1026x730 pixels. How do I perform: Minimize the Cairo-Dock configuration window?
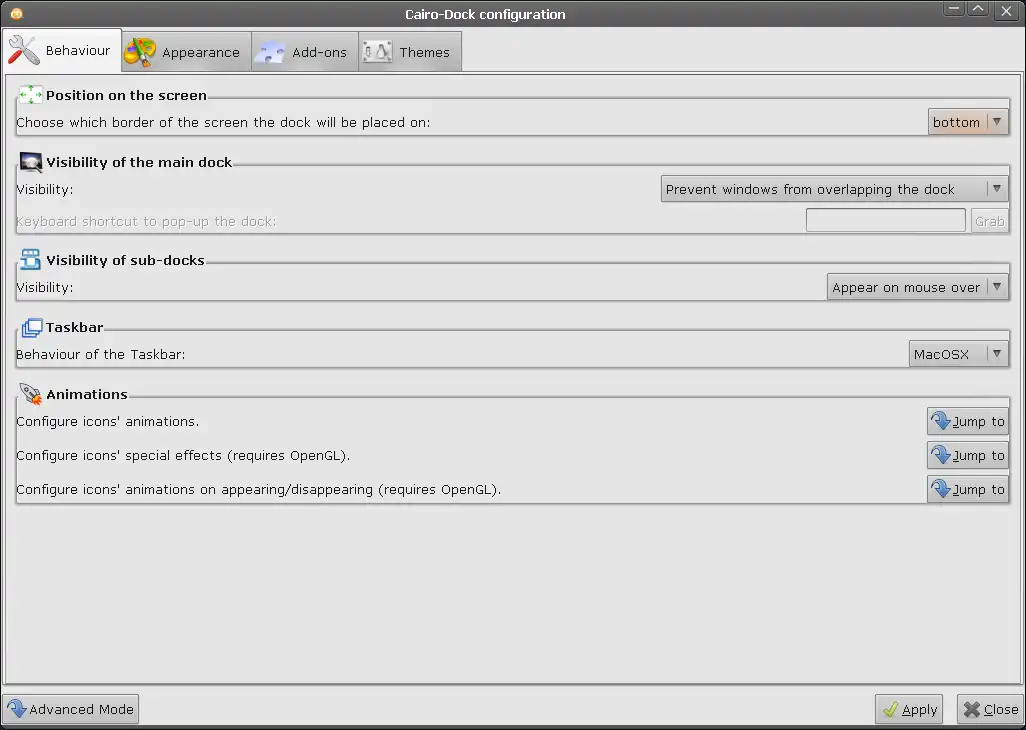coord(955,9)
